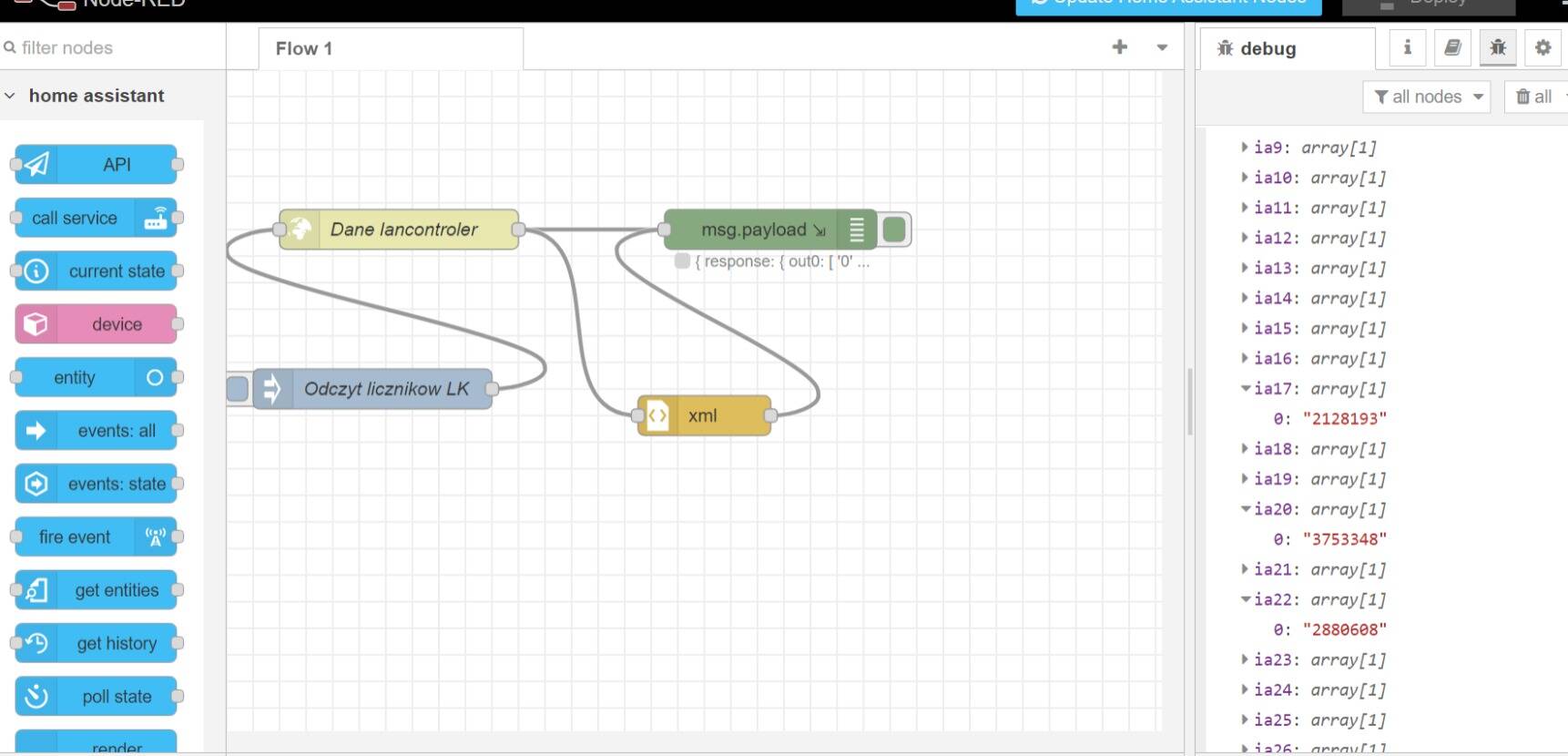Open the debug sidebar tab

coord(1287,48)
